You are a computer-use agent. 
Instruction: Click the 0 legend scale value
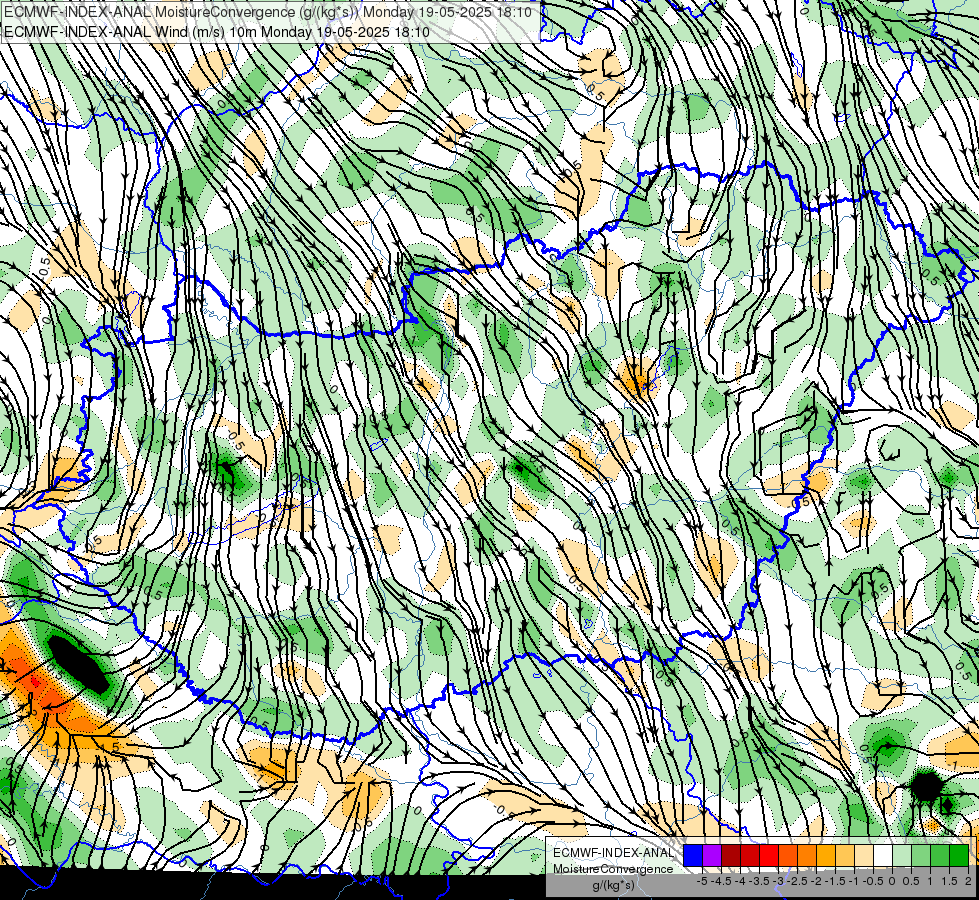pyautogui.click(x=892, y=881)
